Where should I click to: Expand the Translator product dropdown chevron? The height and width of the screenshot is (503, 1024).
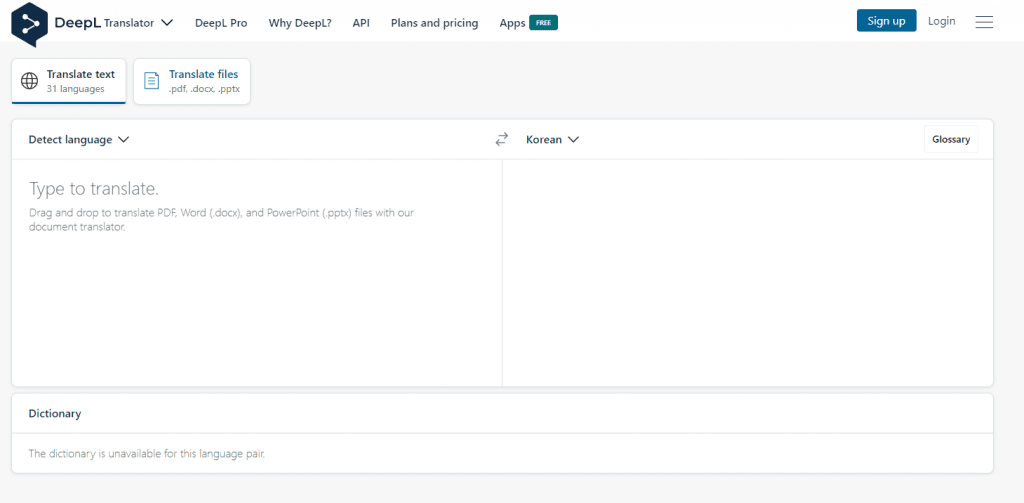[167, 22]
